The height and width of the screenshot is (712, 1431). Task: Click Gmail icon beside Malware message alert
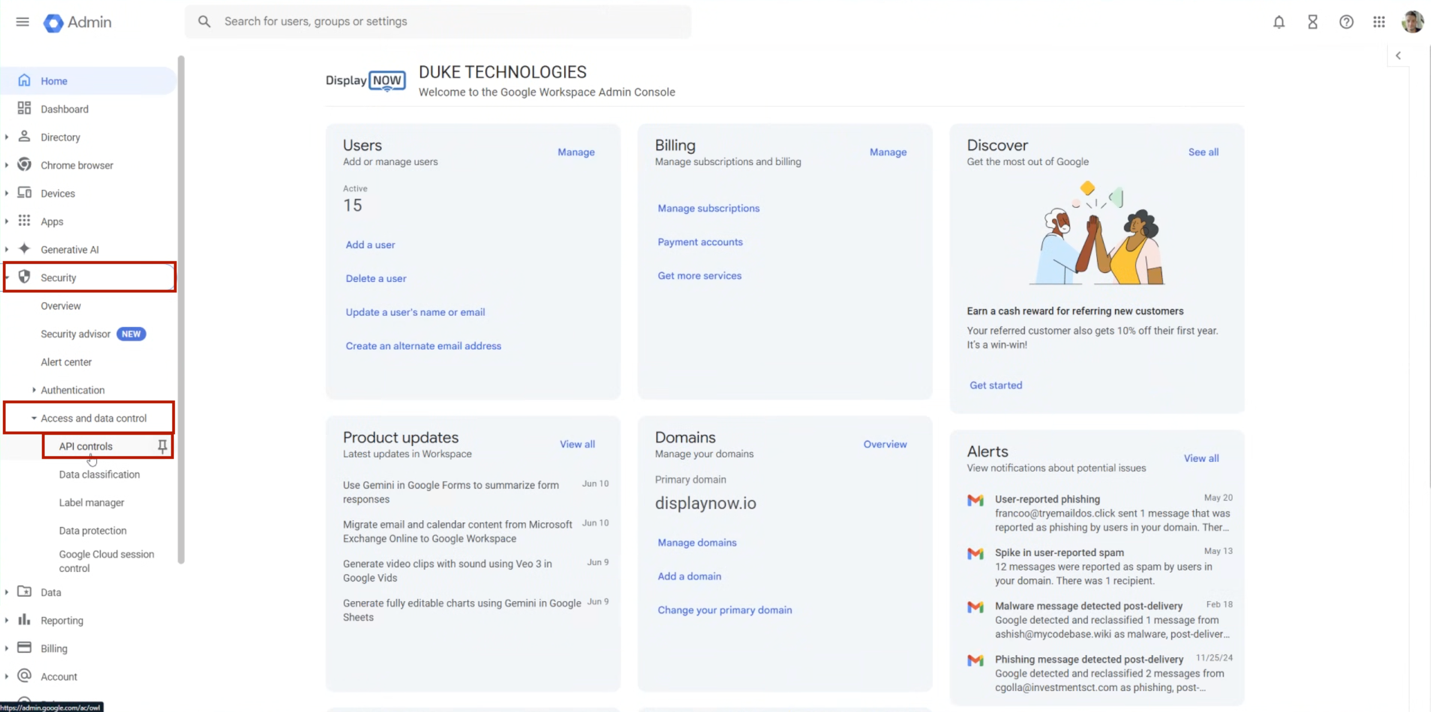coord(975,607)
